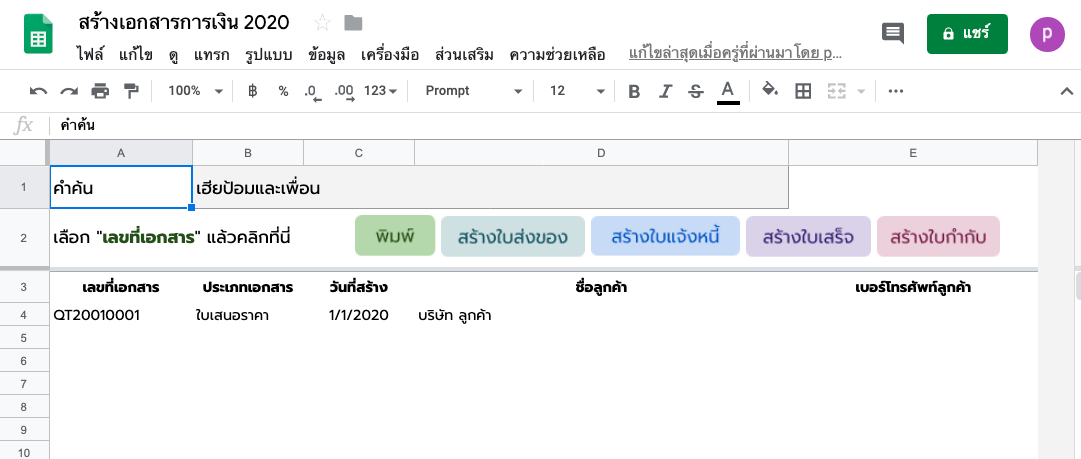1081x459 pixels.
Task: Format as percent
Action: (x=283, y=91)
